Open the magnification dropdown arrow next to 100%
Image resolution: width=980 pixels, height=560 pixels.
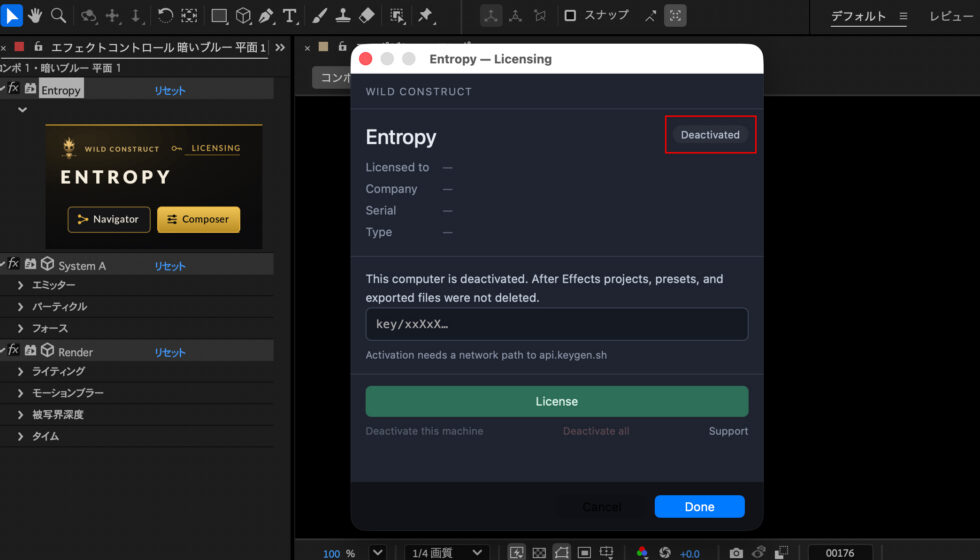[x=377, y=552]
